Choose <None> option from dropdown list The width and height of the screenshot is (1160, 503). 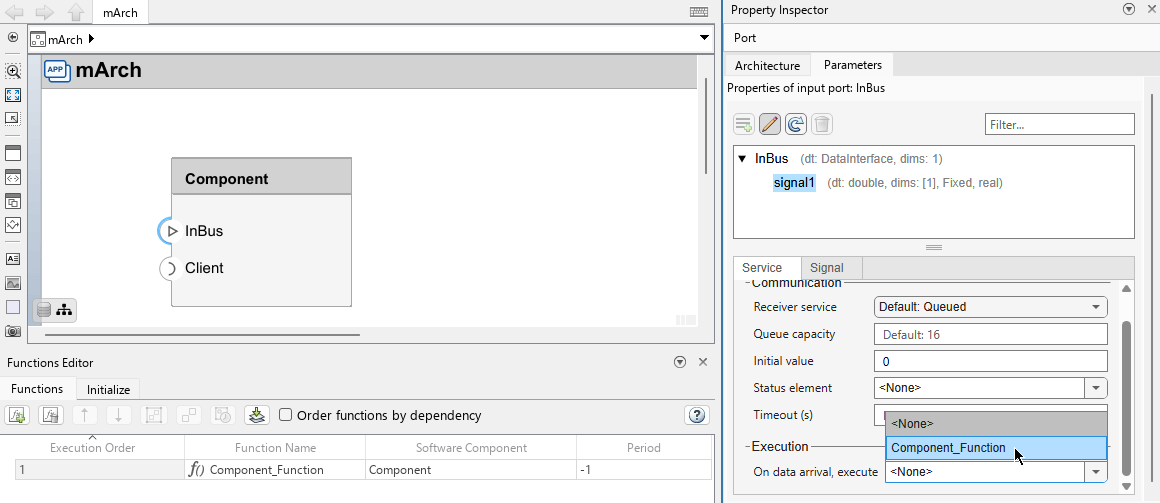click(x=996, y=423)
